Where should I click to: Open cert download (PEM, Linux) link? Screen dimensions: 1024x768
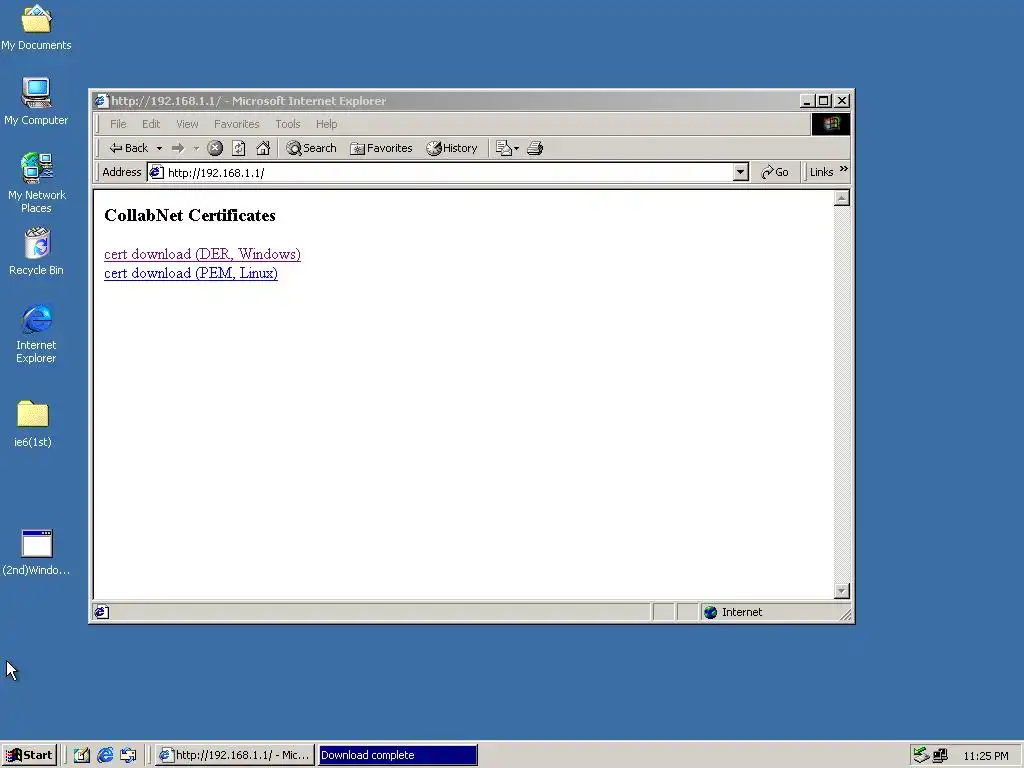pos(191,273)
